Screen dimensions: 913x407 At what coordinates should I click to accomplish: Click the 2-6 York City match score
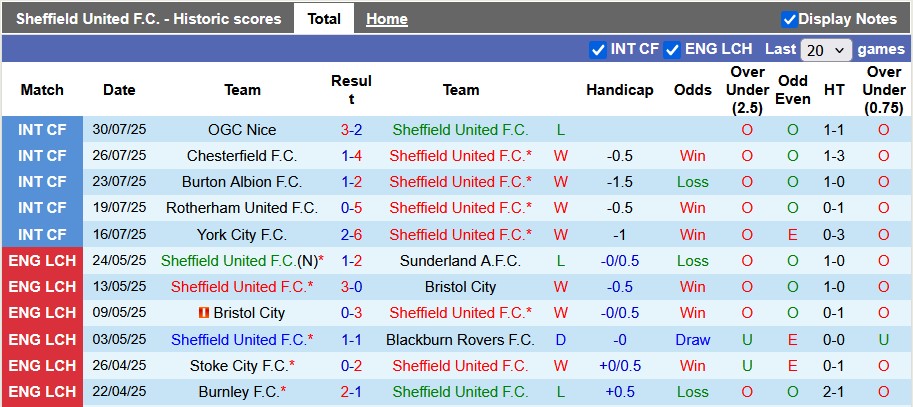point(351,234)
